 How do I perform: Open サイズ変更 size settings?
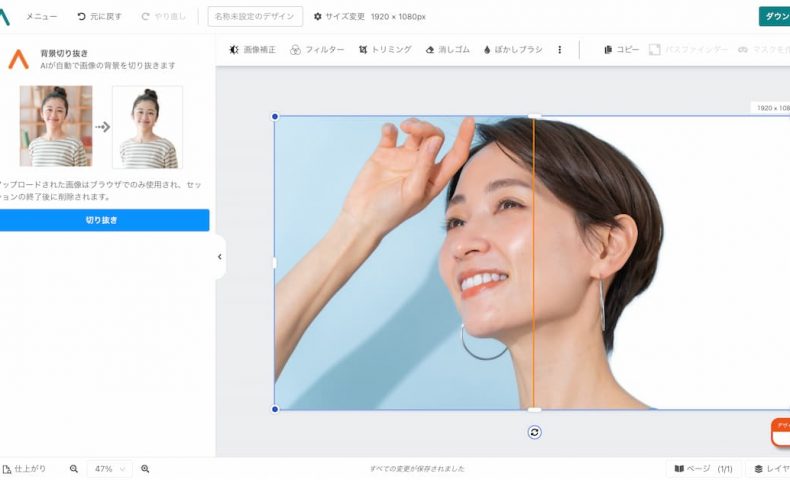coord(339,17)
